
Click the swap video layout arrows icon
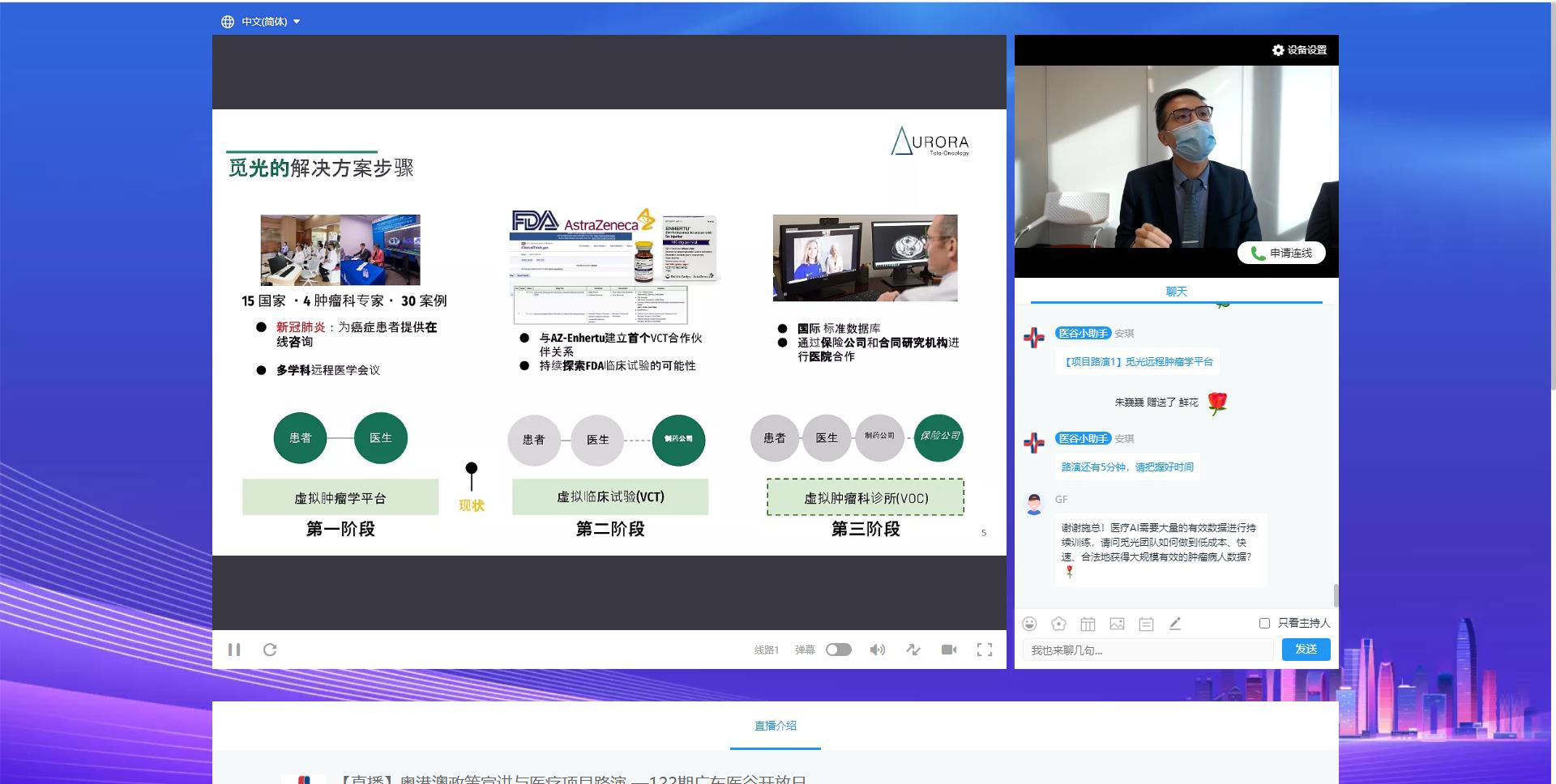(913, 650)
